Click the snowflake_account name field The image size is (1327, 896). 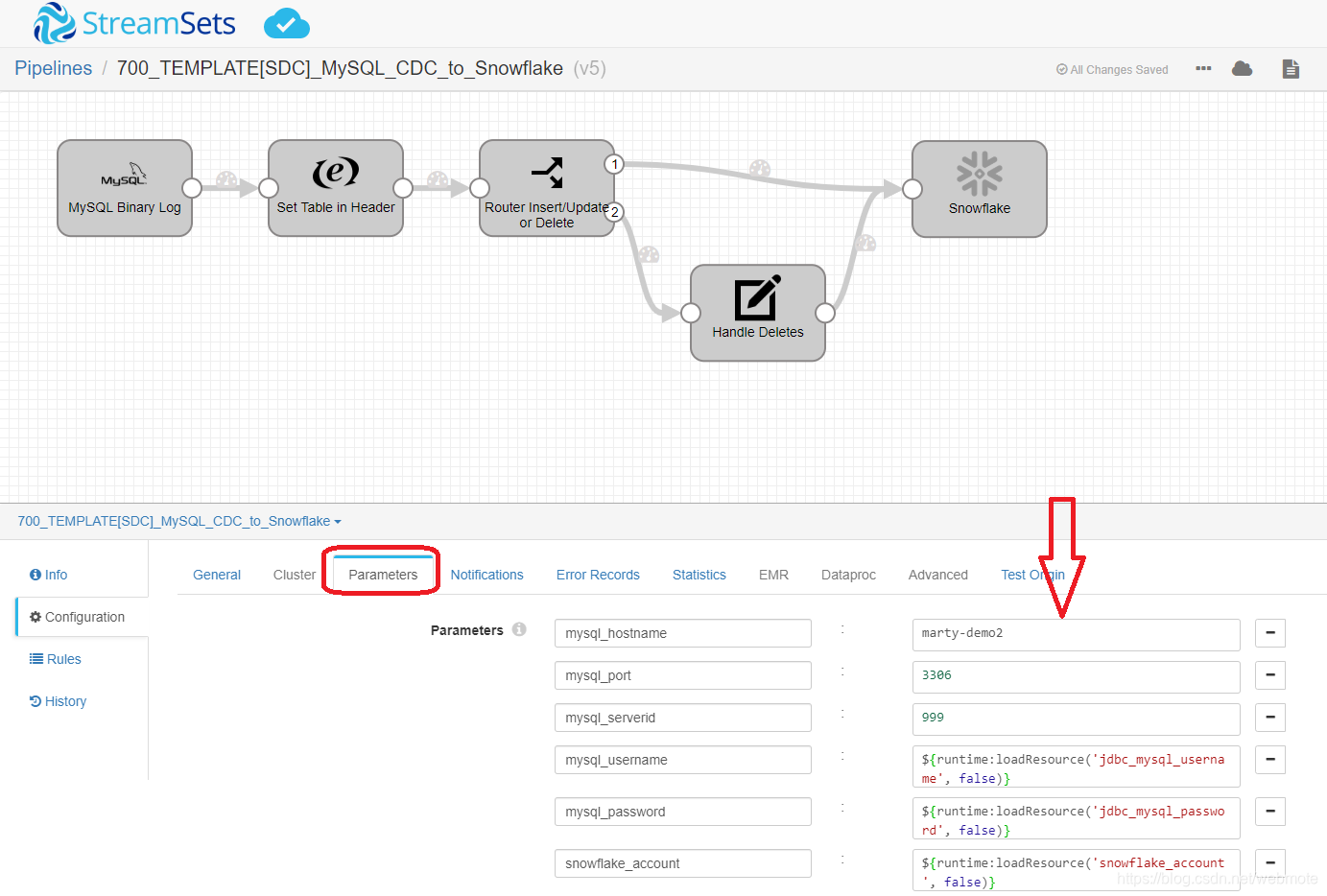(x=683, y=863)
